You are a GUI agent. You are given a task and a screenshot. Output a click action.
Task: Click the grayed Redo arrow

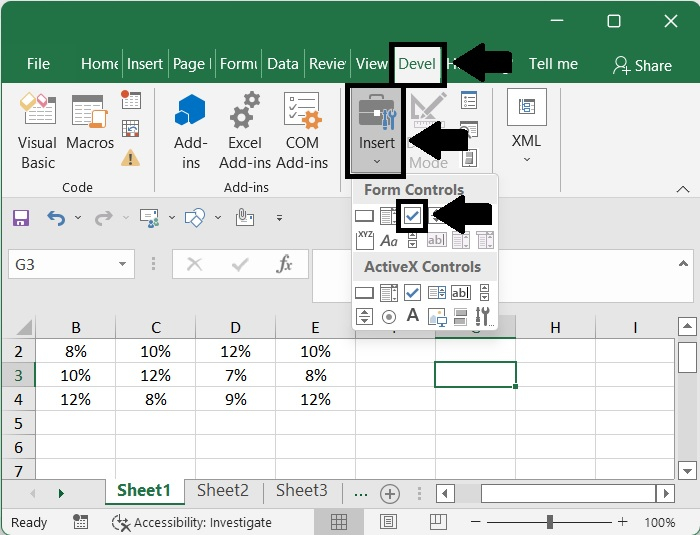click(x=104, y=218)
